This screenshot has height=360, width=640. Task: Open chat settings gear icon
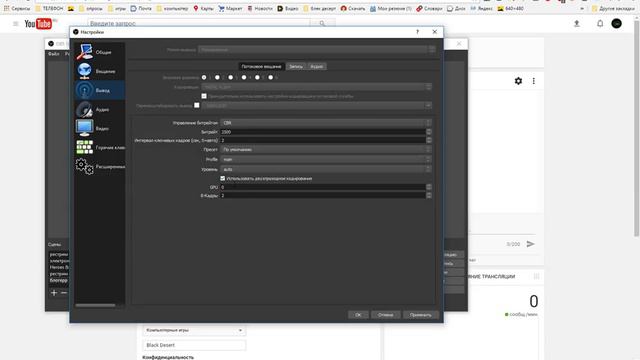(518, 81)
